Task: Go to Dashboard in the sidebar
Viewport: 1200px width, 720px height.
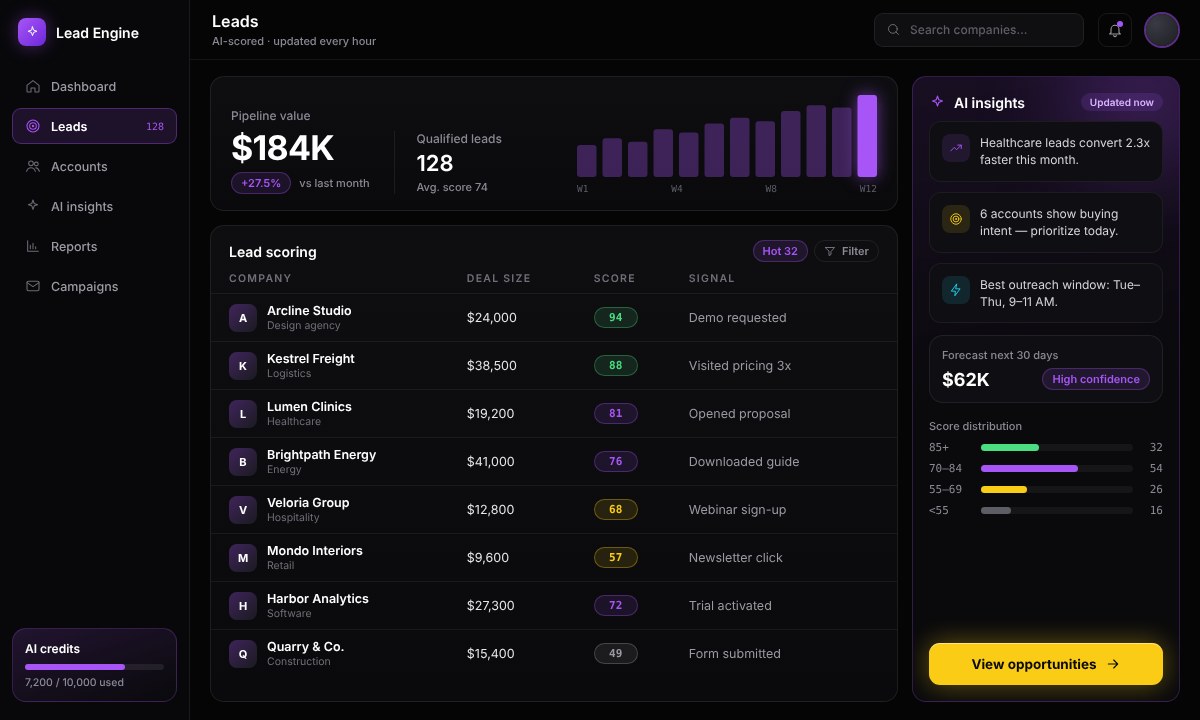Action: pyautogui.click(x=94, y=87)
